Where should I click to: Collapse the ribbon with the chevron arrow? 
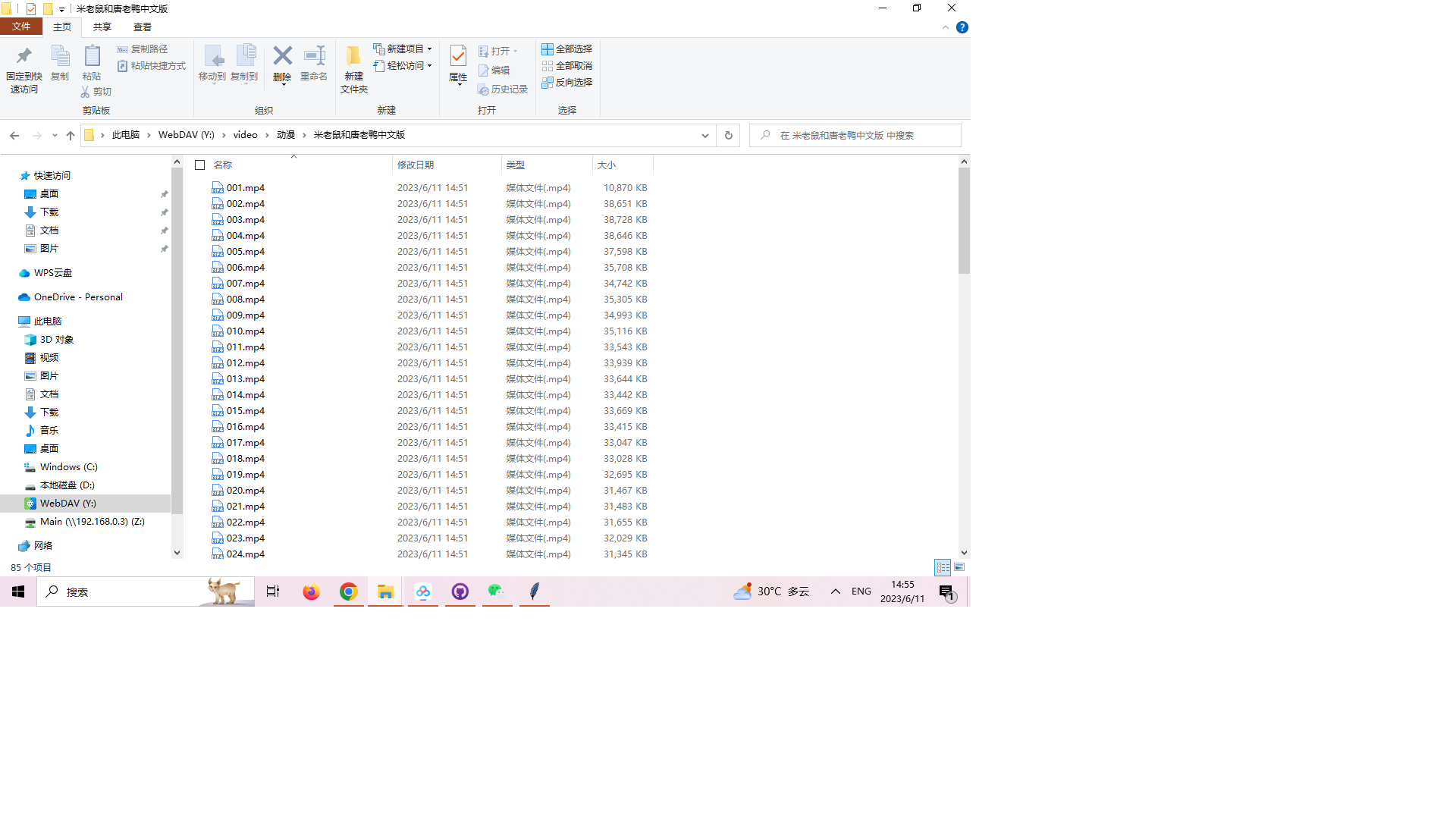945,27
